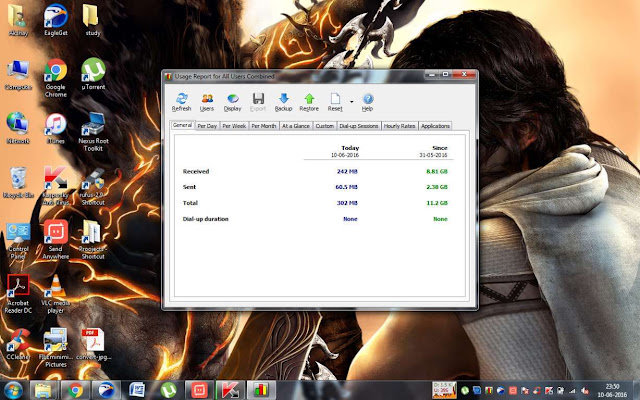This screenshot has width=640, height=400.
Task: Click the Since received value 8.81 GB
Action: pos(437,171)
